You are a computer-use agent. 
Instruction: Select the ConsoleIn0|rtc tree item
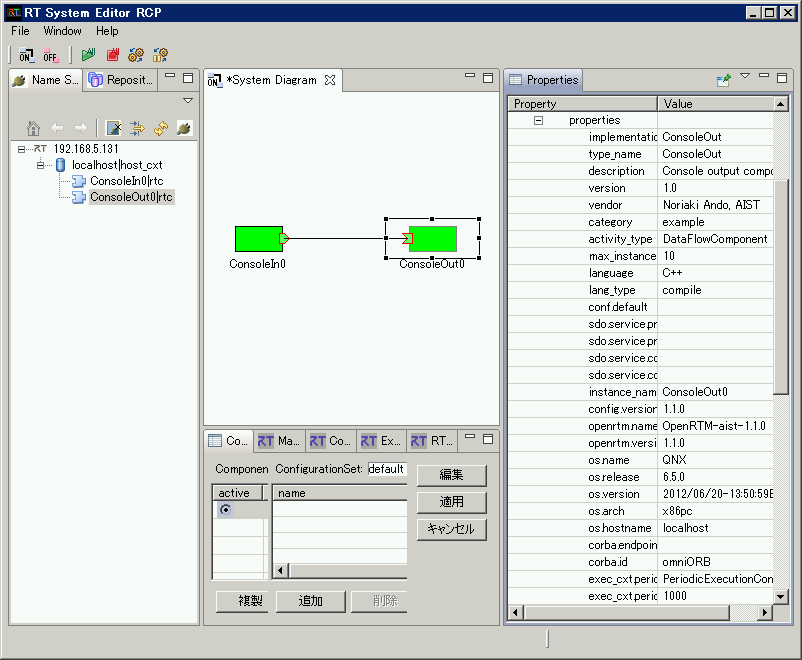tap(127, 181)
